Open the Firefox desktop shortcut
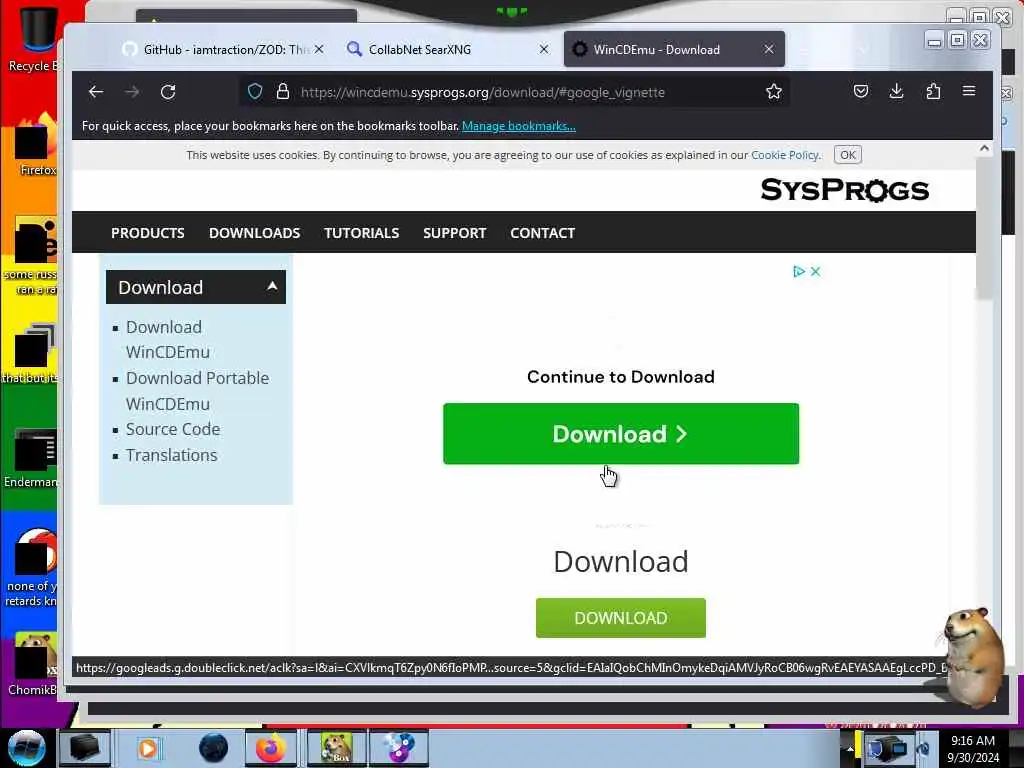 (x=33, y=147)
